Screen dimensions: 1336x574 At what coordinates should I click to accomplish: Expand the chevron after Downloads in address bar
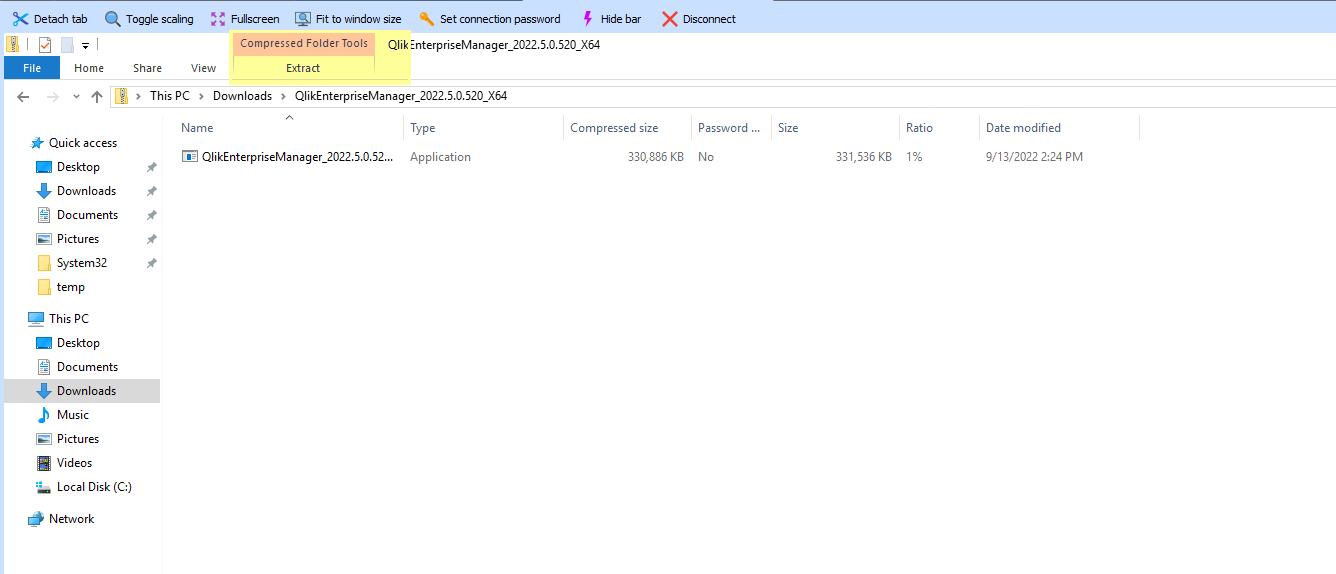click(284, 96)
